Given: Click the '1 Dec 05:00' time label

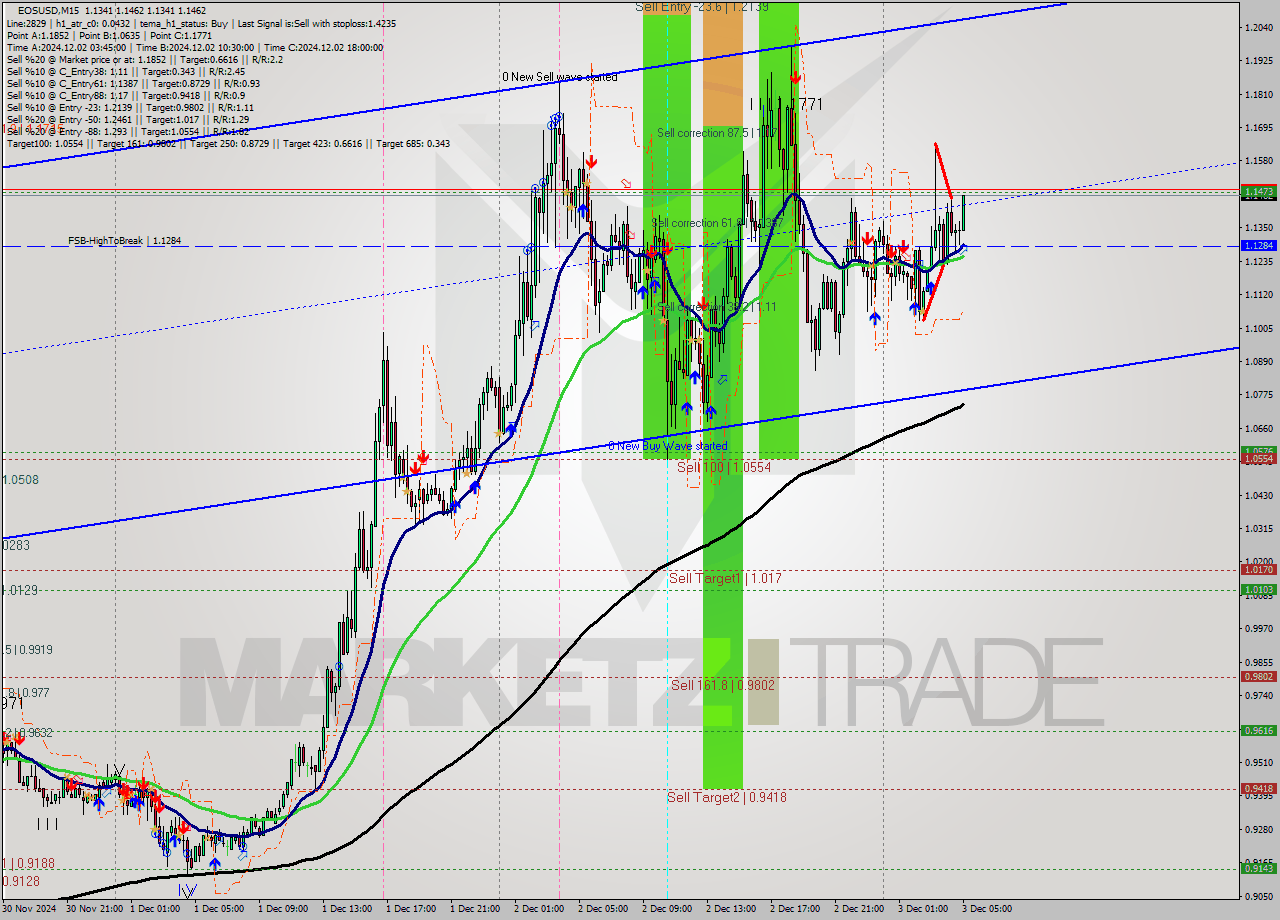Looking at the screenshot, I should coord(219,909).
